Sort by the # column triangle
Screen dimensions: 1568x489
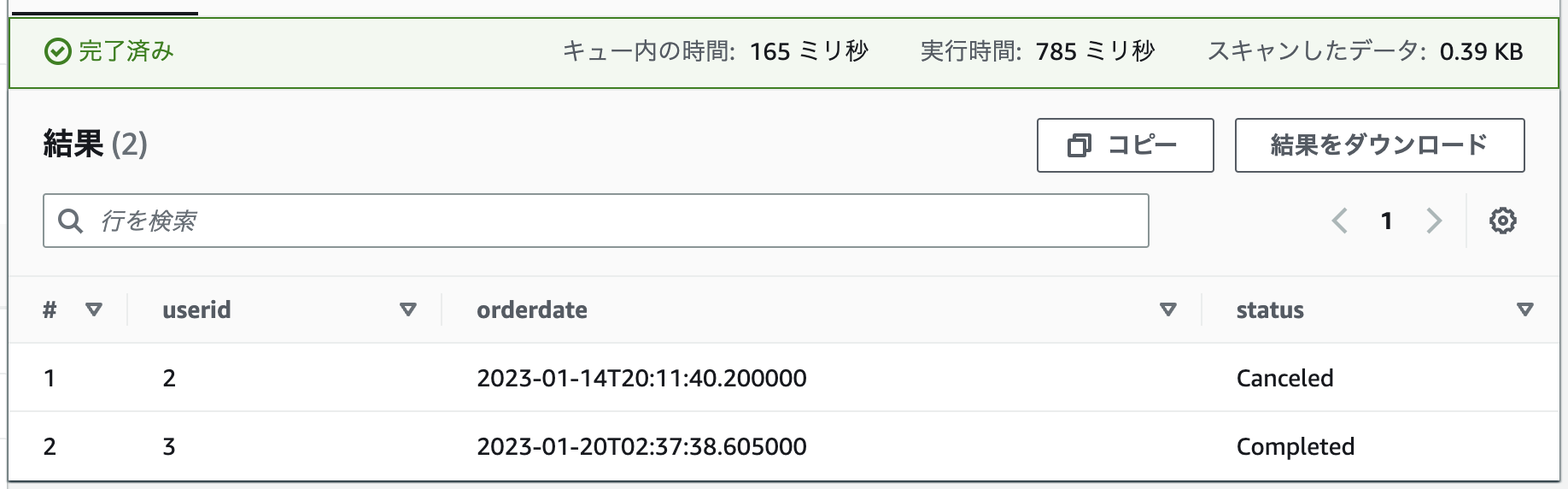click(94, 309)
